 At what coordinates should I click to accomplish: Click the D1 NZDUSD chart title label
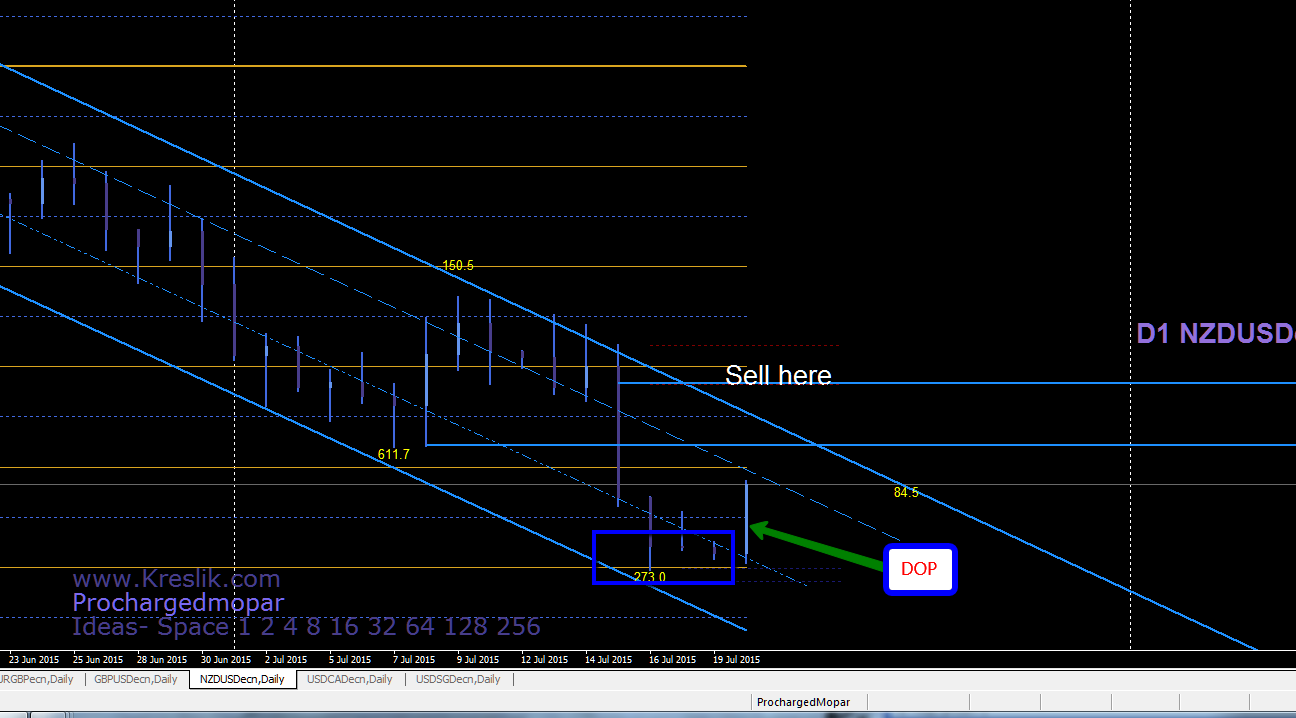[1216, 334]
